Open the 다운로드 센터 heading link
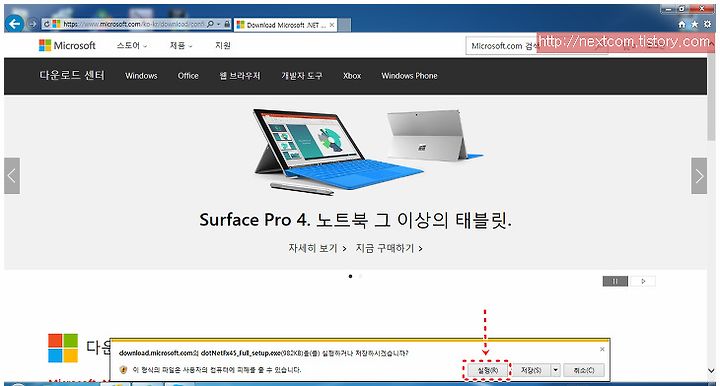This screenshot has height=386, width=720. pos(72,75)
